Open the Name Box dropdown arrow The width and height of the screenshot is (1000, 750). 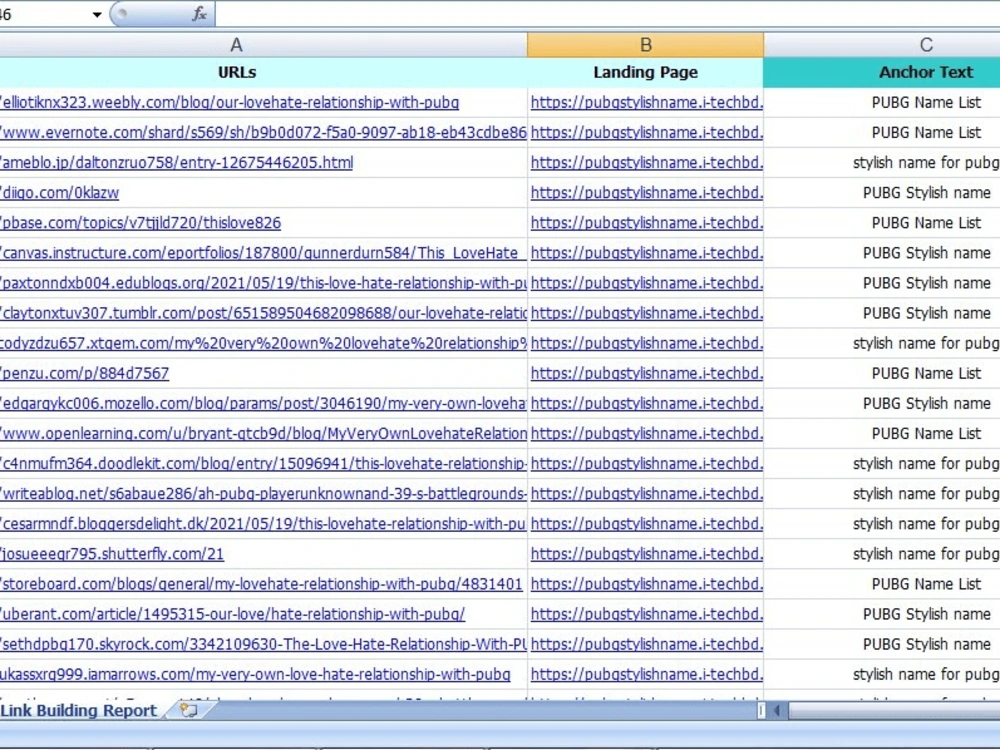click(97, 14)
